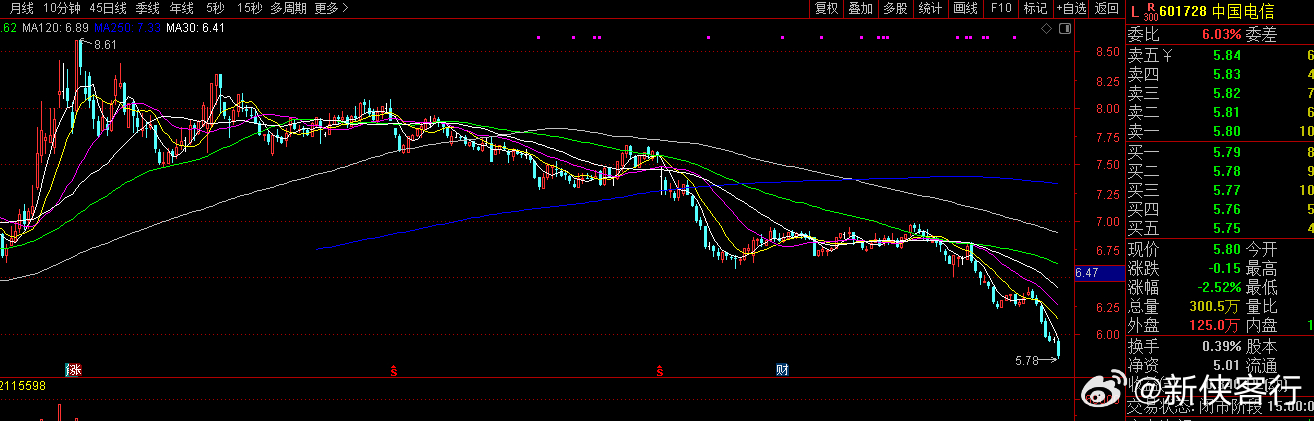Click the L margin-trading marker icon
The width and height of the screenshot is (1314, 421).
(1134, 11)
